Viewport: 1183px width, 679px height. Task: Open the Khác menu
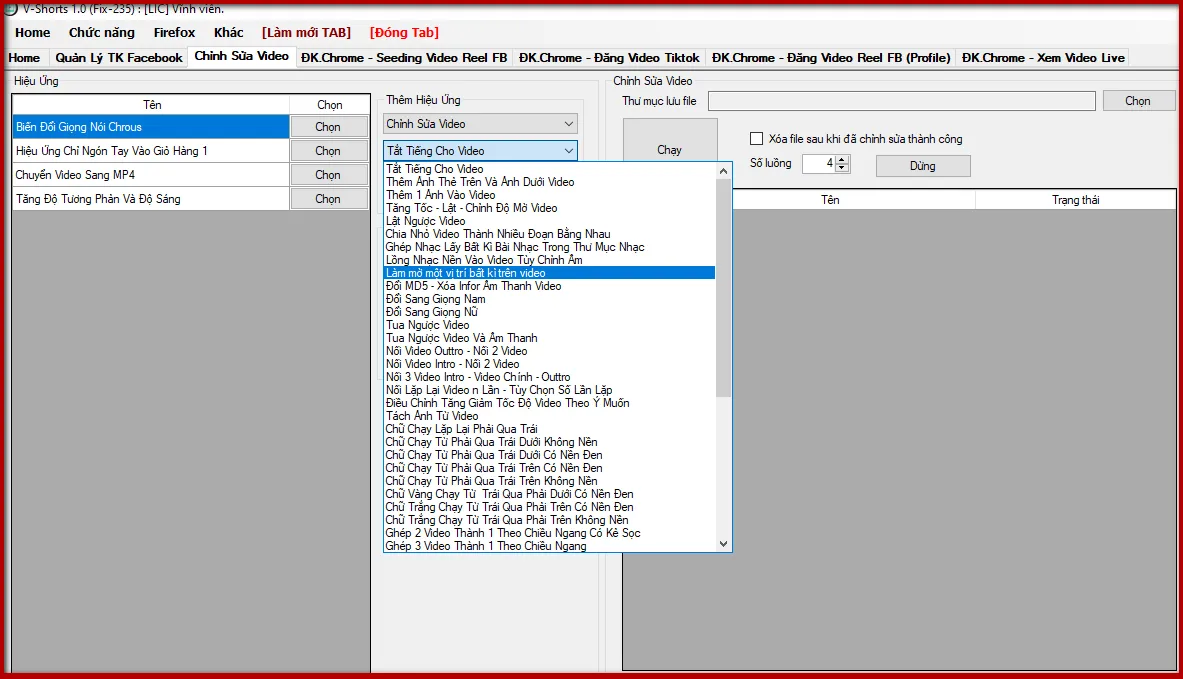click(x=229, y=32)
